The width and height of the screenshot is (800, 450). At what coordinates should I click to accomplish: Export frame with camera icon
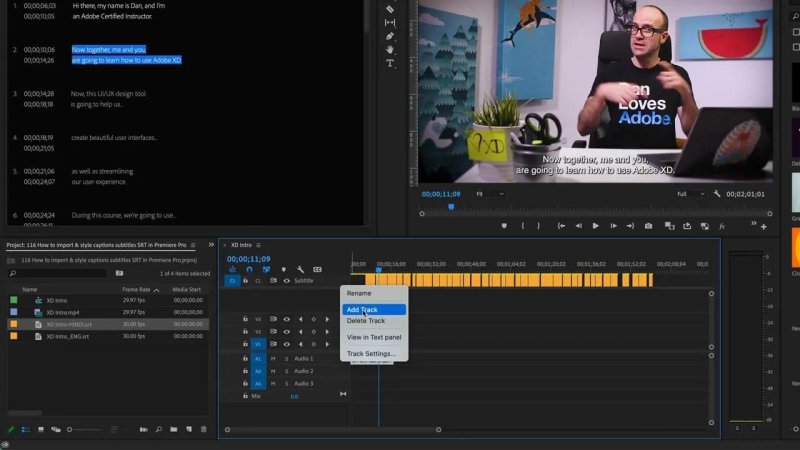pos(648,226)
